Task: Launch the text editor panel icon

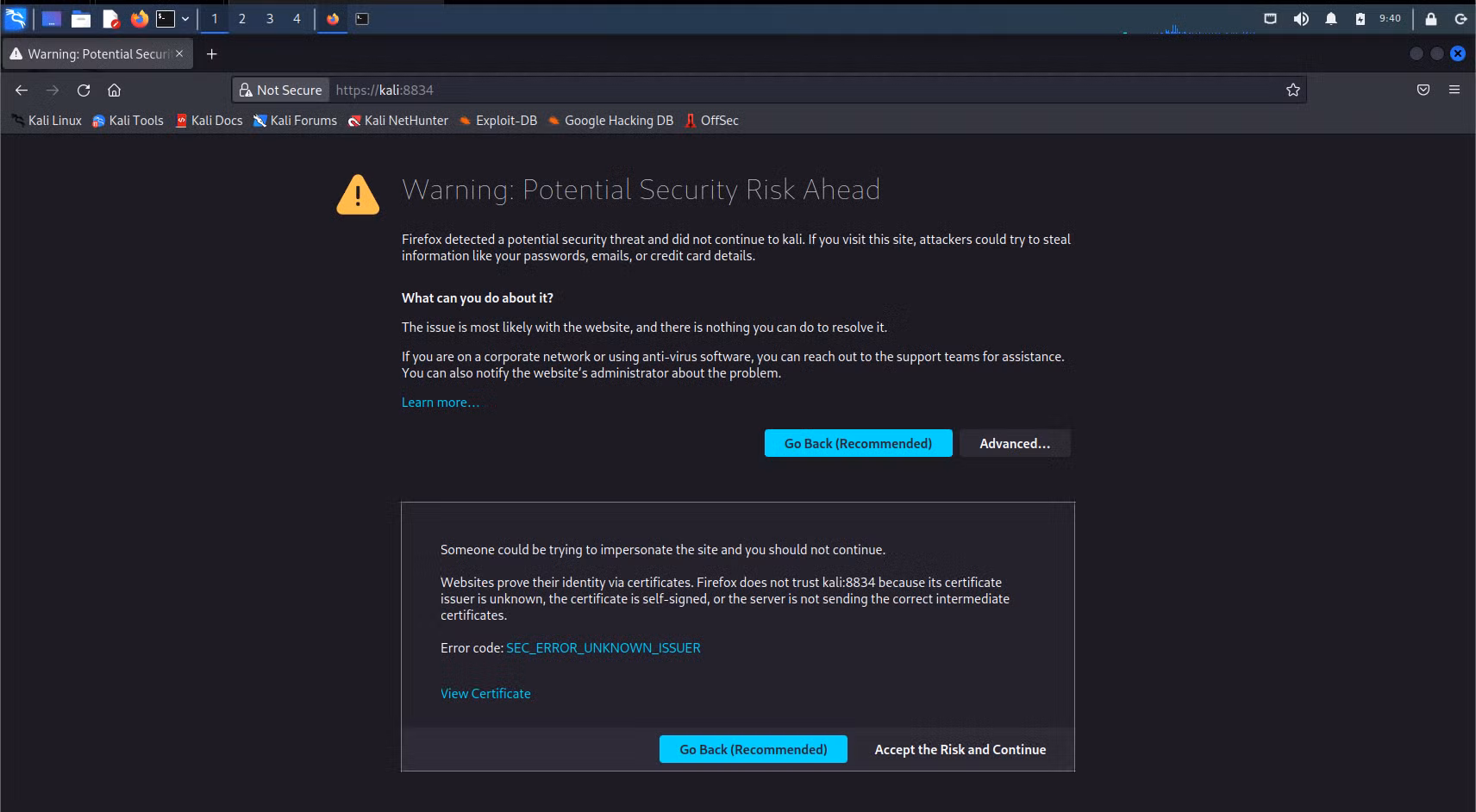Action: click(110, 18)
